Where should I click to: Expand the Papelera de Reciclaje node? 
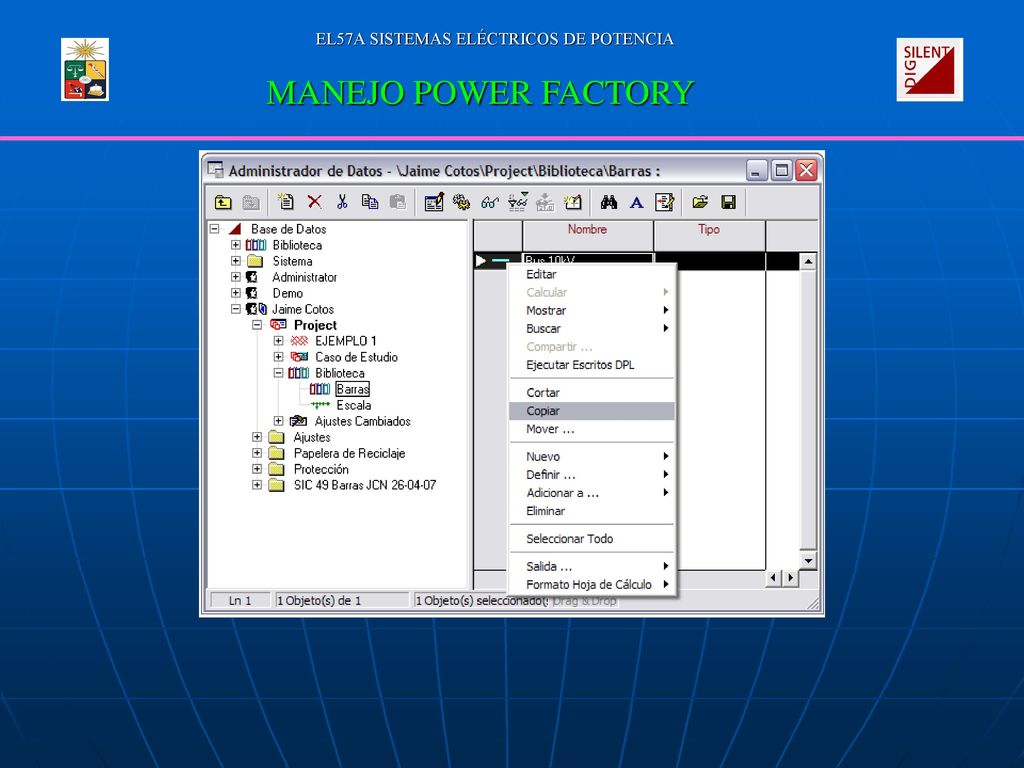coord(257,453)
